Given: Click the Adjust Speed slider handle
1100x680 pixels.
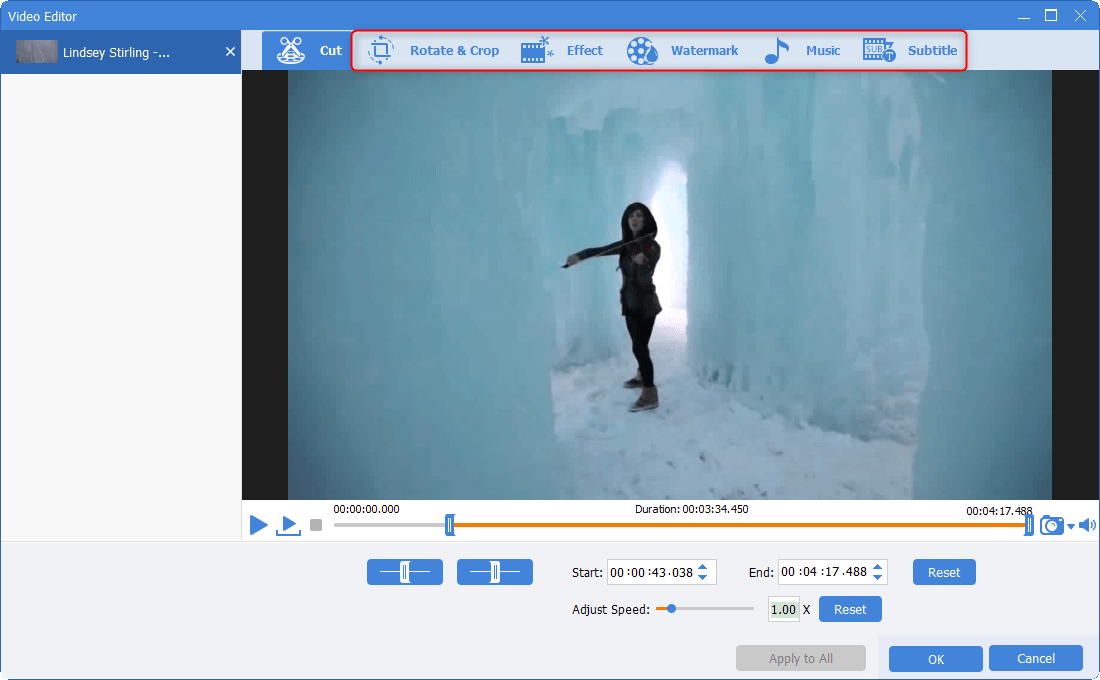Looking at the screenshot, I should coord(671,608).
